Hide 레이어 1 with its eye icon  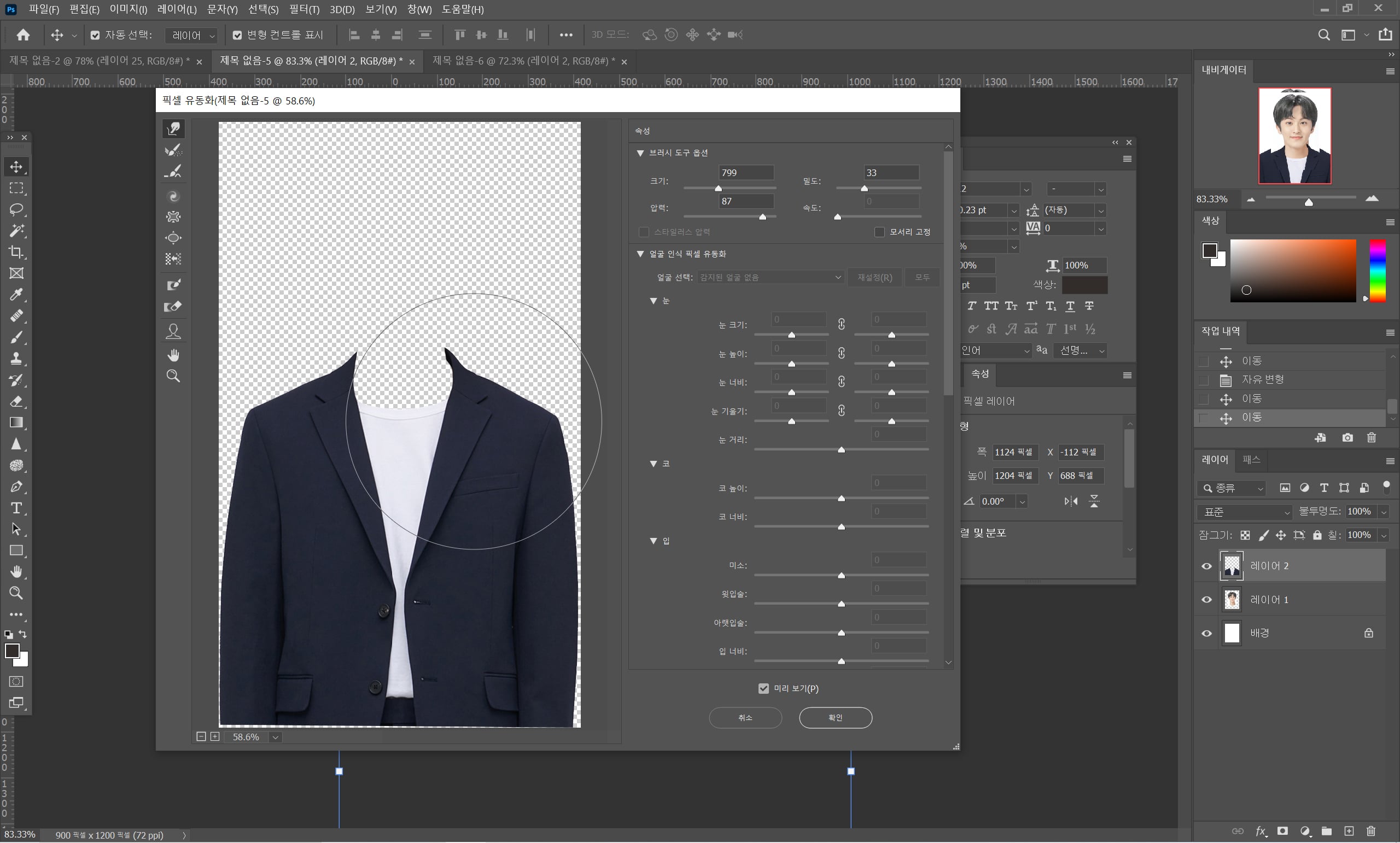pyautogui.click(x=1207, y=599)
